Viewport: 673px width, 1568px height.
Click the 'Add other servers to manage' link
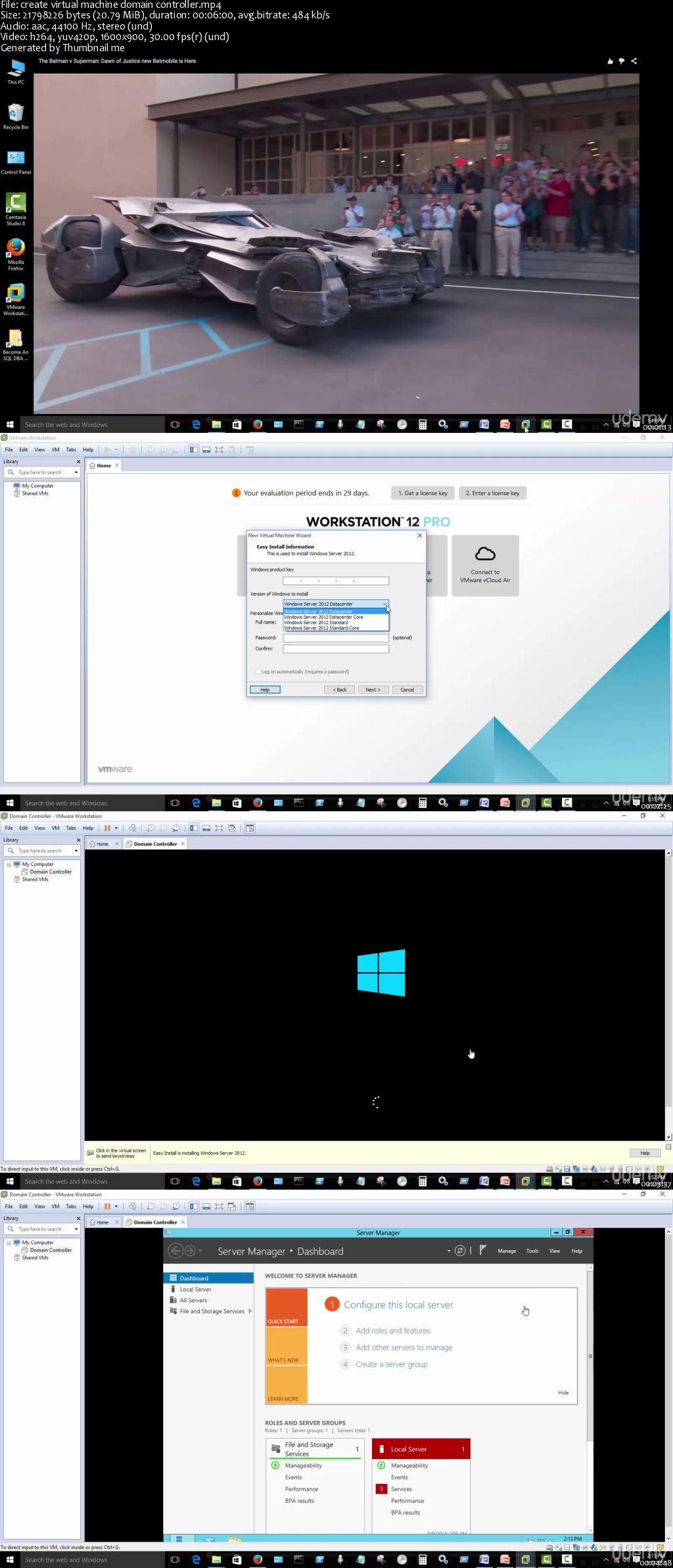click(404, 1347)
